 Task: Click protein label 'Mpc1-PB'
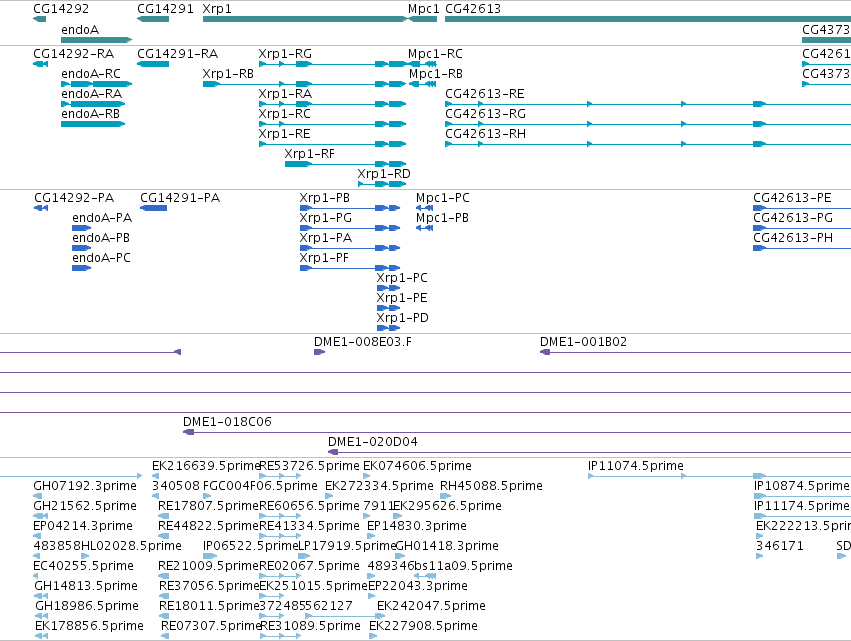(442, 218)
